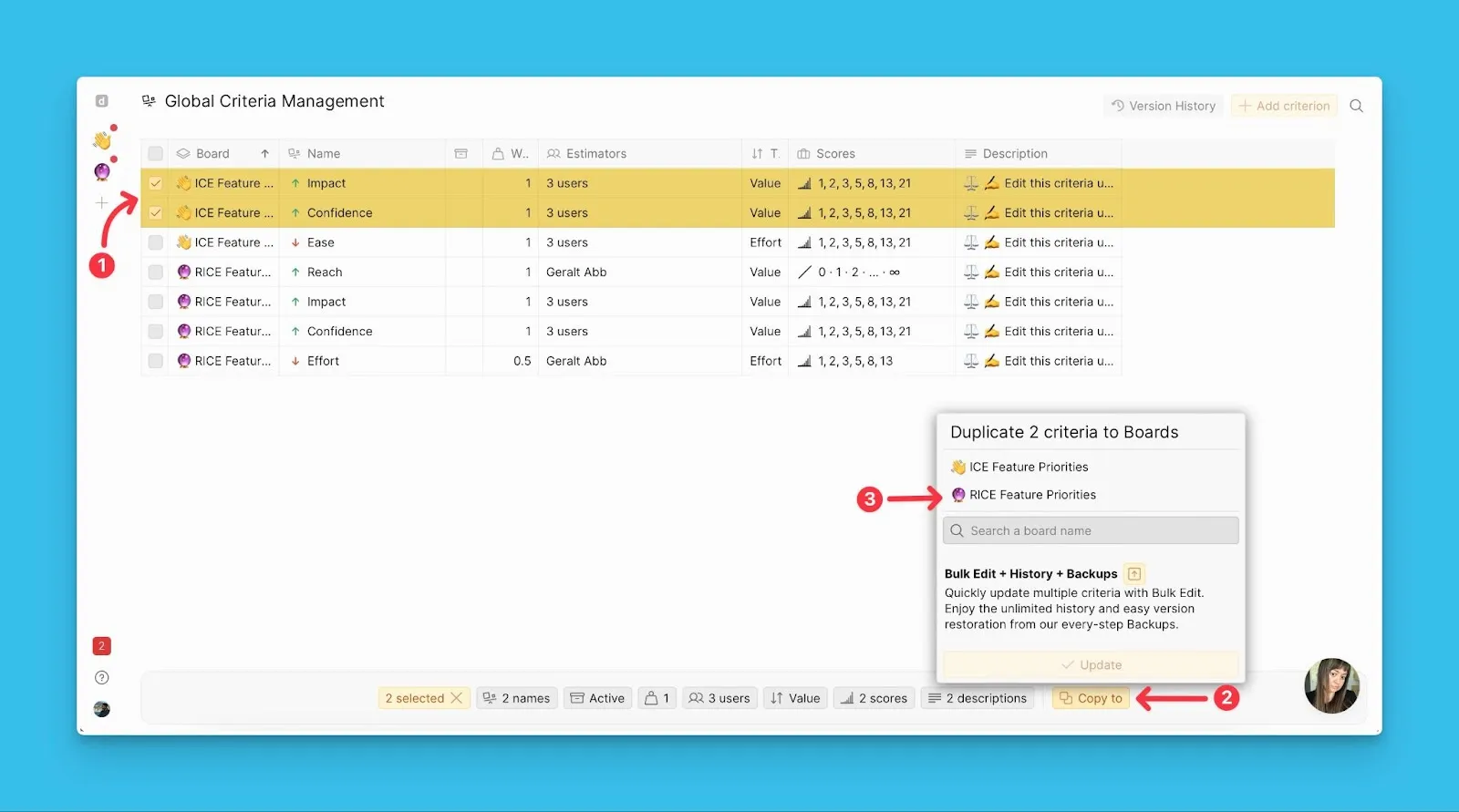Click the plus icon in left sidebar
Screen dimensions: 1459x812
pyautogui.click(x=102, y=203)
